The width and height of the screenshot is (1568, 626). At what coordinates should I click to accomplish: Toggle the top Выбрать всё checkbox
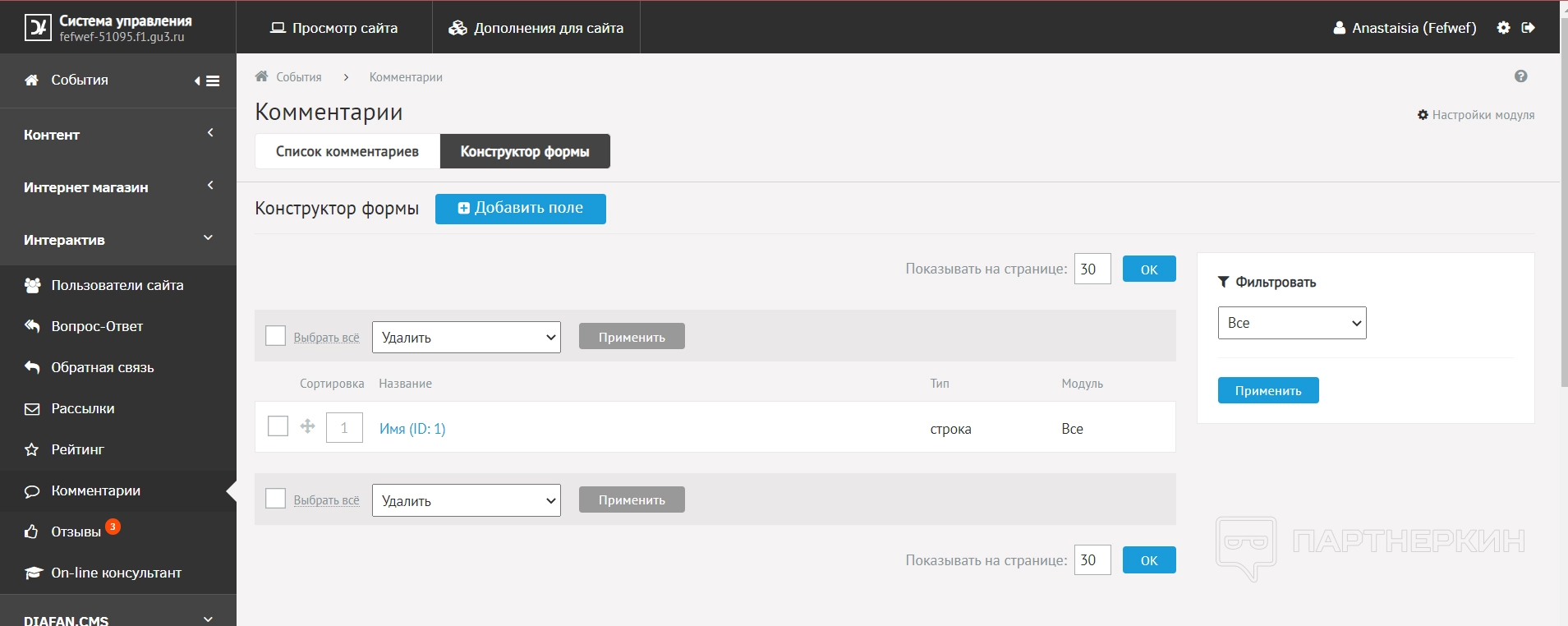coord(276,336)
